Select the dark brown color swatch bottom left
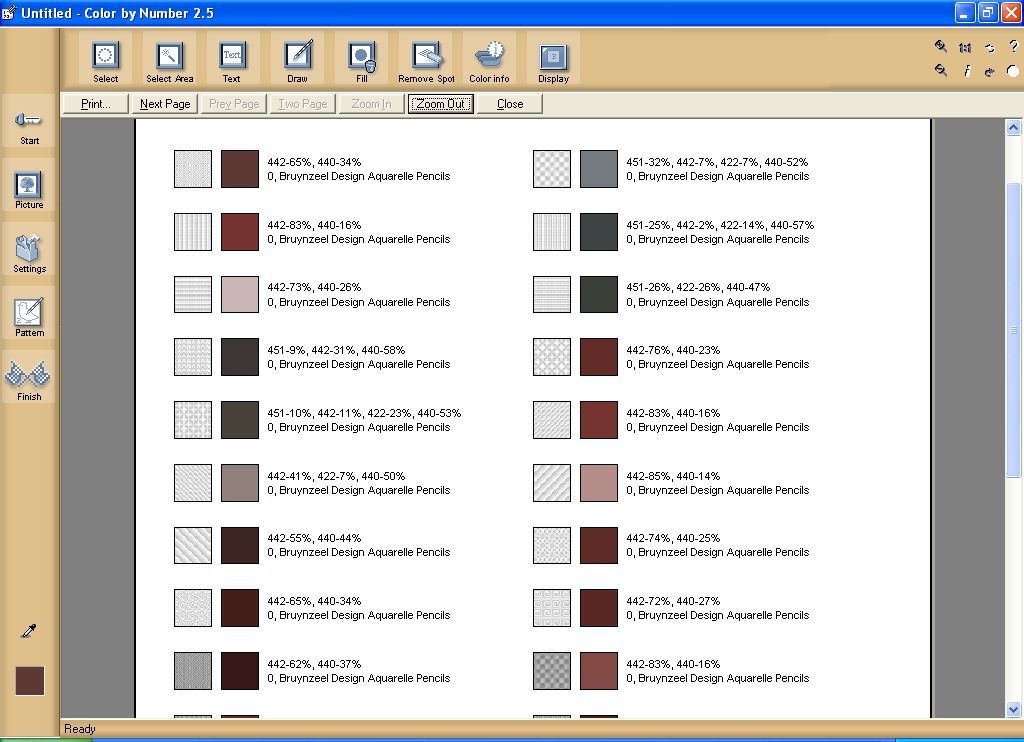The height and width of the screenshot is (742, 1024). (x=29, y=680)
